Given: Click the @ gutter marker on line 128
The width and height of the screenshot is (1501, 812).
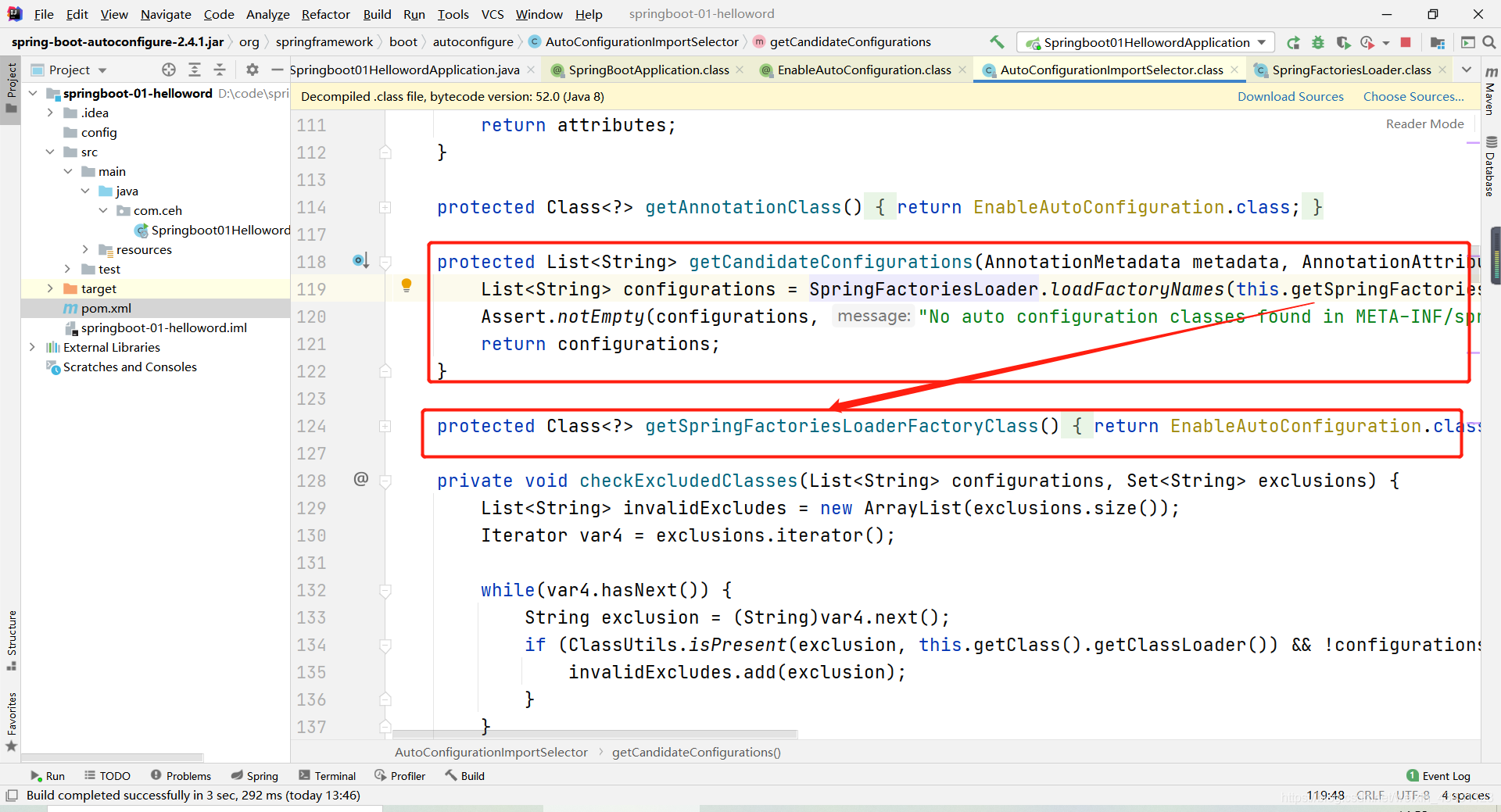Looking at the screenshot, I should click(x=360, y=478).
